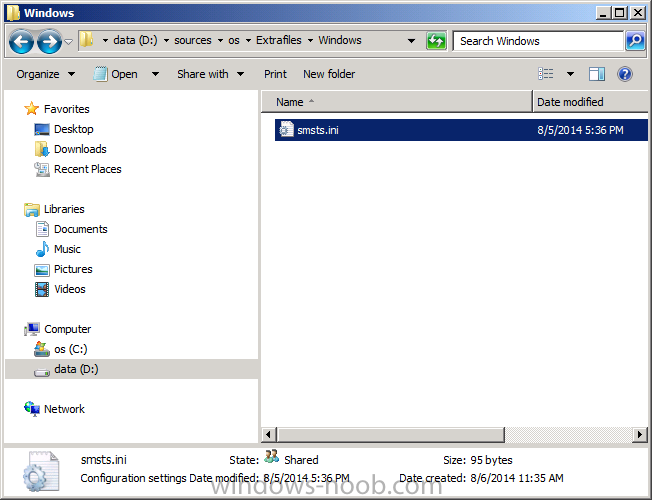Open the address bar history dropdown

coord(411,41)
